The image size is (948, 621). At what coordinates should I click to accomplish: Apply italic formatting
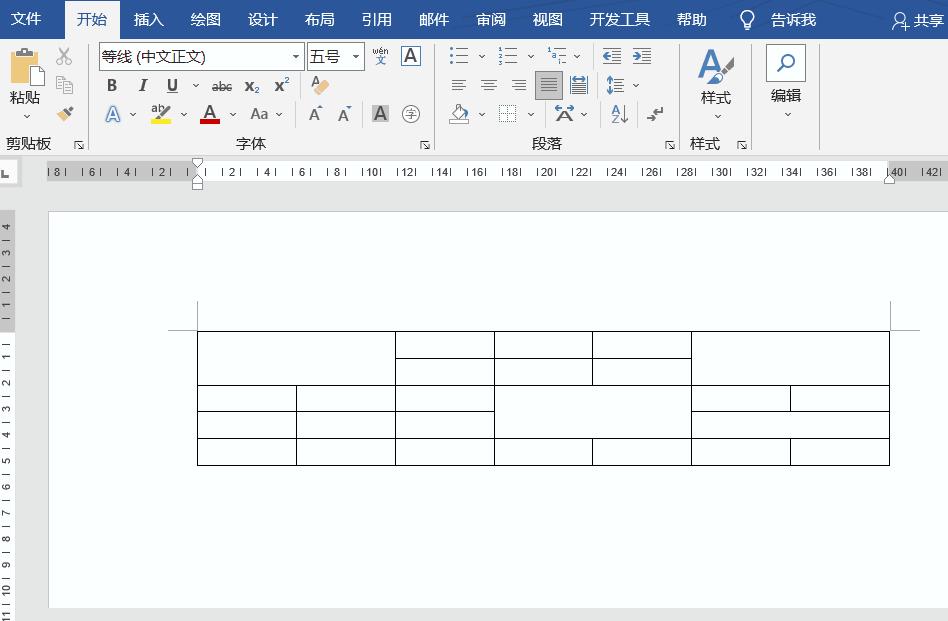(x=142, y=86)
